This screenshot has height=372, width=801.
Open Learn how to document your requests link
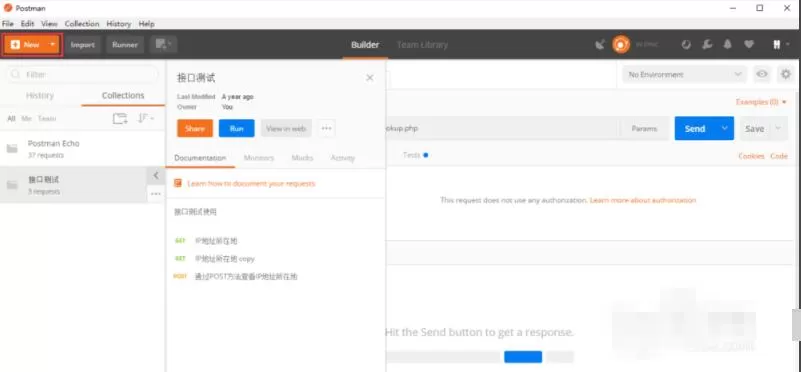coord(251,183)
